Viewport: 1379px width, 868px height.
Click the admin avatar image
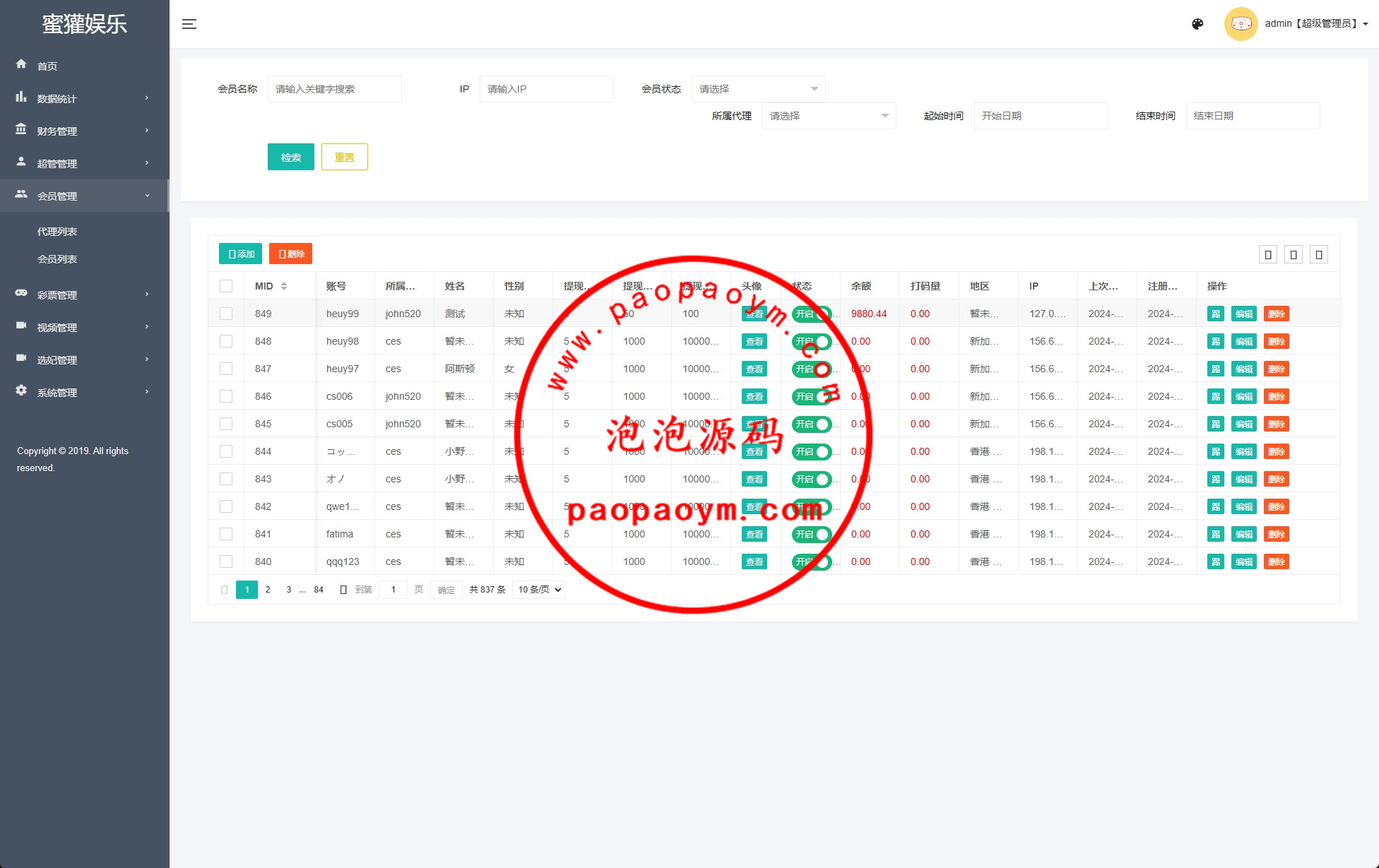click(x=1241, y=24)
